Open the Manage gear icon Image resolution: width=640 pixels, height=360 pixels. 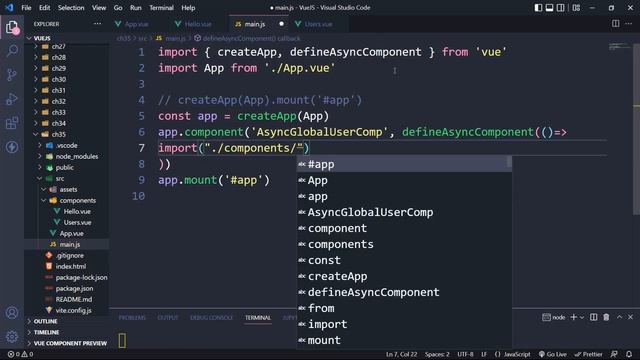point(12,337)
